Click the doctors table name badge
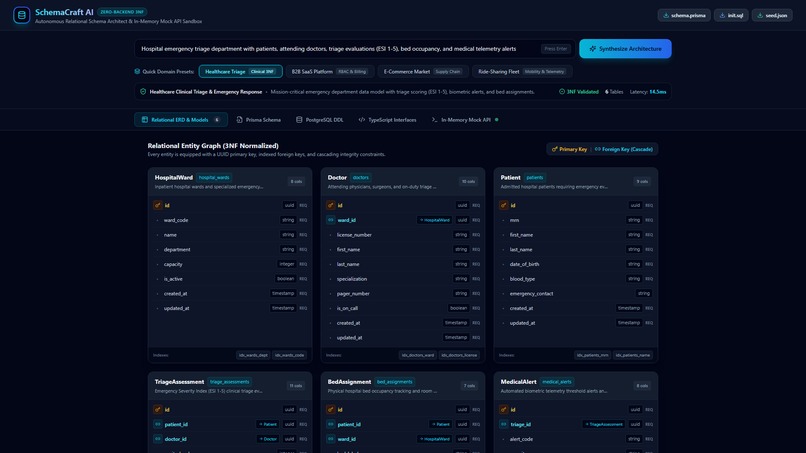This screenshot has height=453, width=806. [x=360, y=177]
